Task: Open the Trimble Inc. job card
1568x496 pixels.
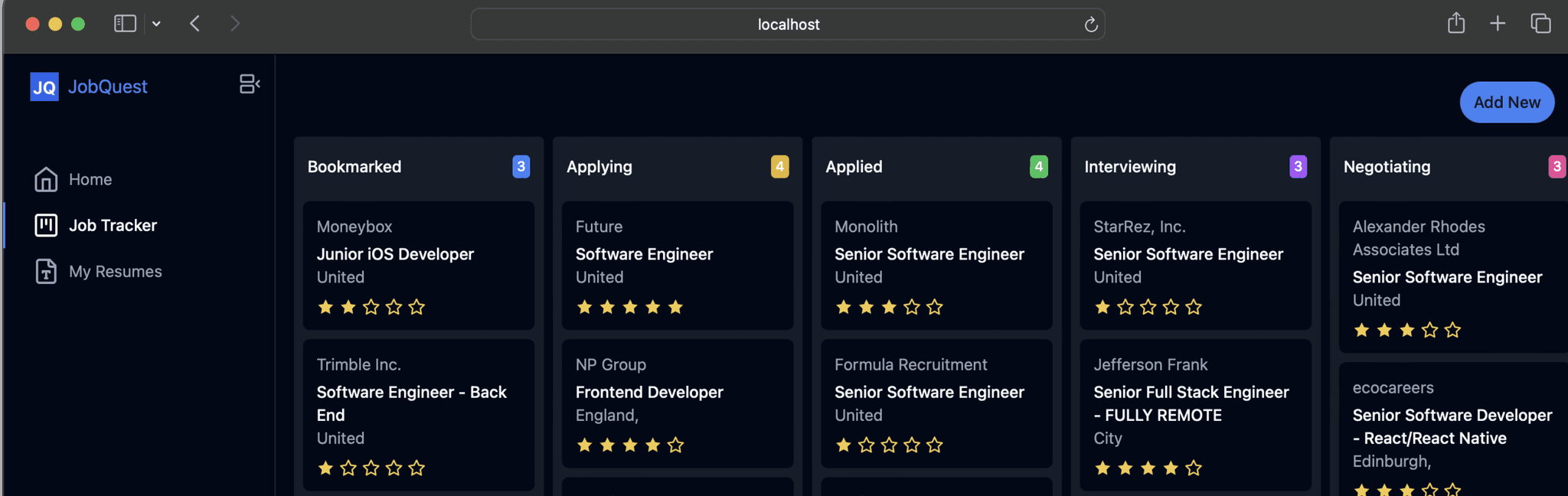Action: click(x=419, y=415)
